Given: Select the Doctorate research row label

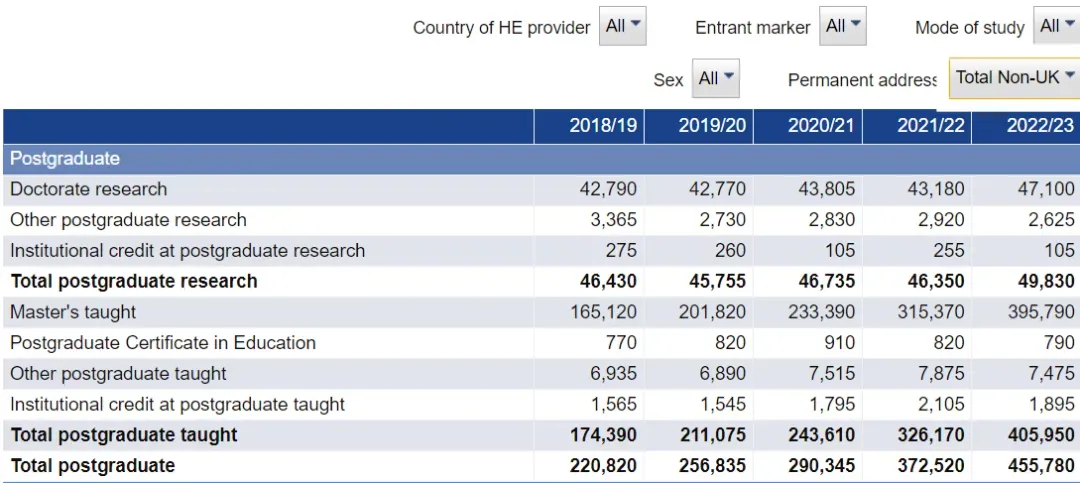Looking at the screenshot, I should 88,189.
